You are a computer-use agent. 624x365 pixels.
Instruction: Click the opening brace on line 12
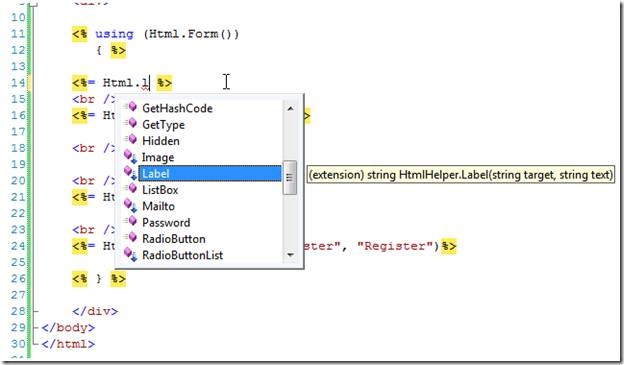pos(99,51)
